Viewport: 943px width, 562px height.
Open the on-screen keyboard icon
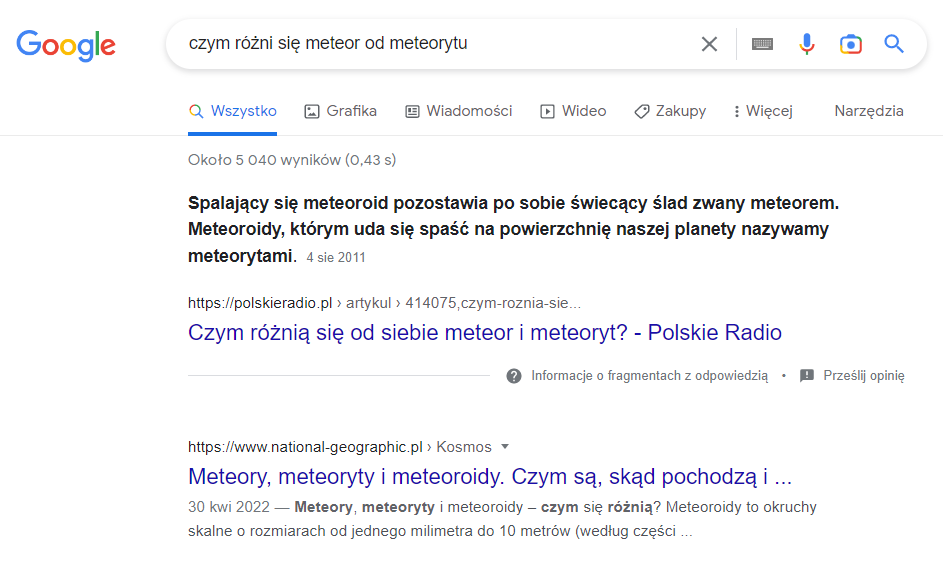762,44
